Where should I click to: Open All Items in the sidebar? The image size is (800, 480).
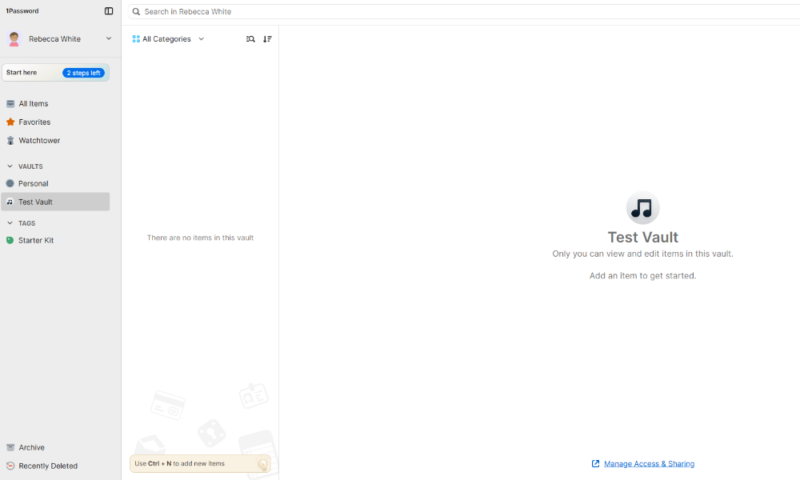56,104
